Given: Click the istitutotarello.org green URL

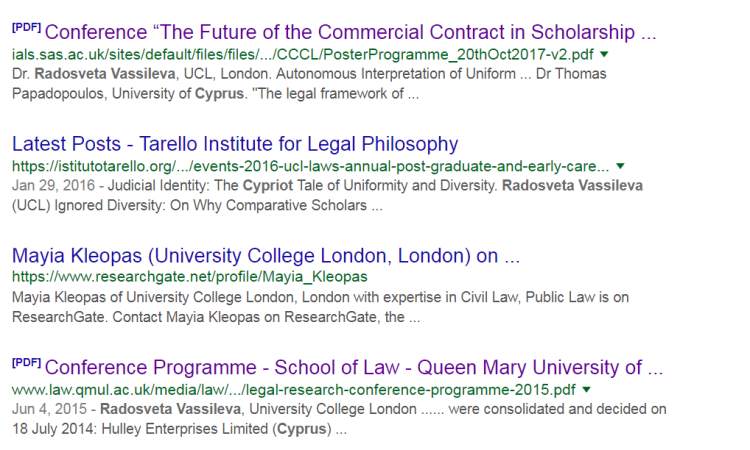Looking at the screenshot, I should [x=310, y=166].
